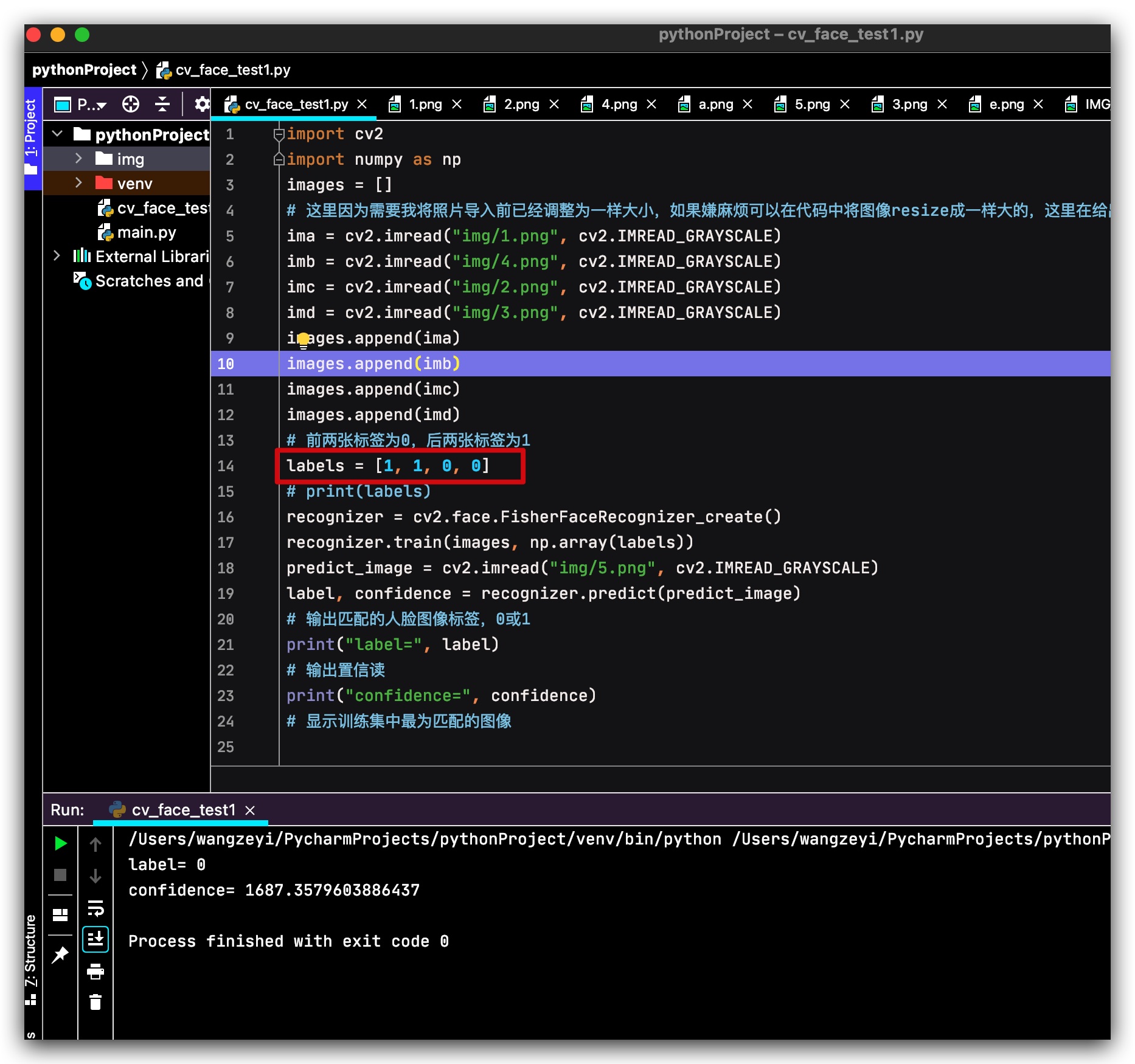1135x1064 pixels.
Task: Close the 4.png tab
Action: coord(651,105)
